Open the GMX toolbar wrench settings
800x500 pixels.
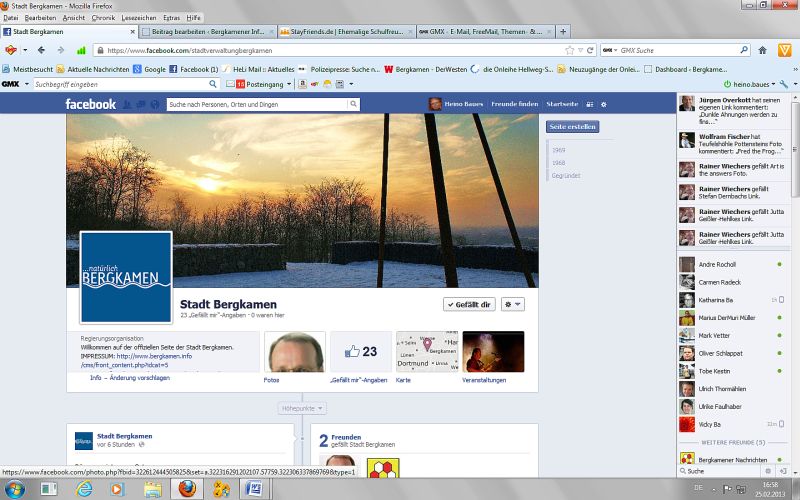tap(784, 84)
